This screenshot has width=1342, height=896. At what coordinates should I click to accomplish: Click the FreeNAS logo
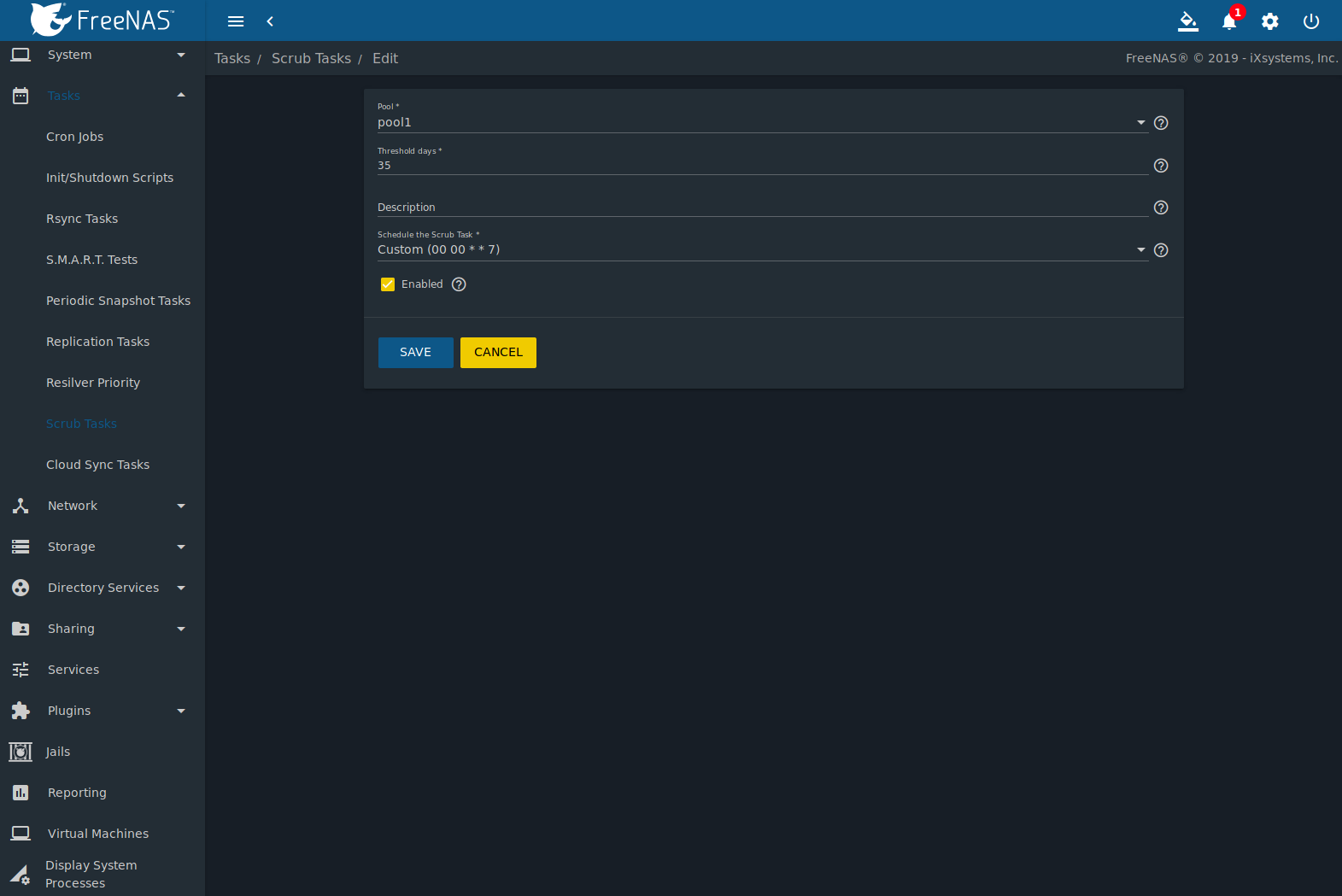(x=102, y=20)
